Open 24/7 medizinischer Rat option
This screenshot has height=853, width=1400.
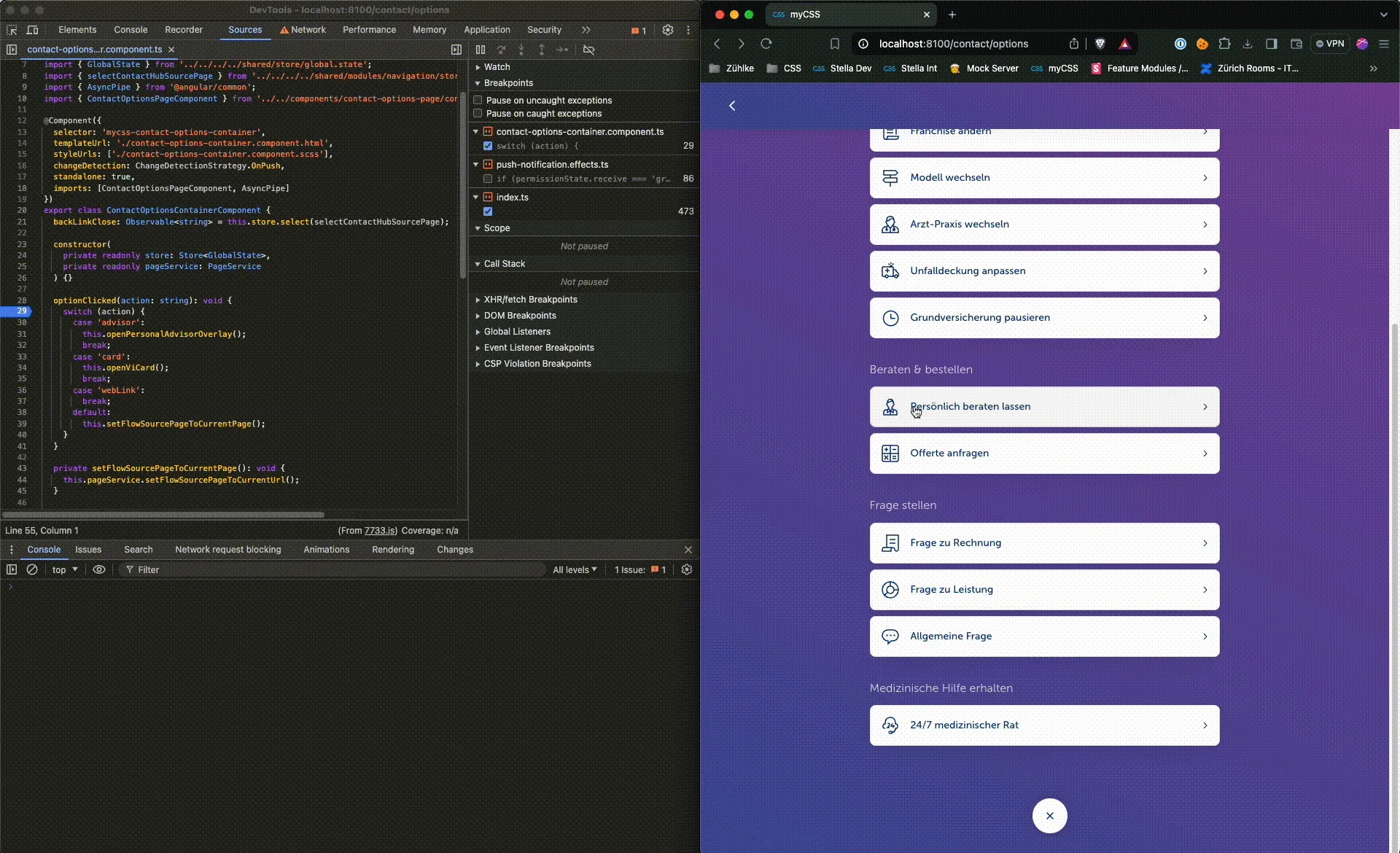pyautogui.click(x=1044, y=725)
